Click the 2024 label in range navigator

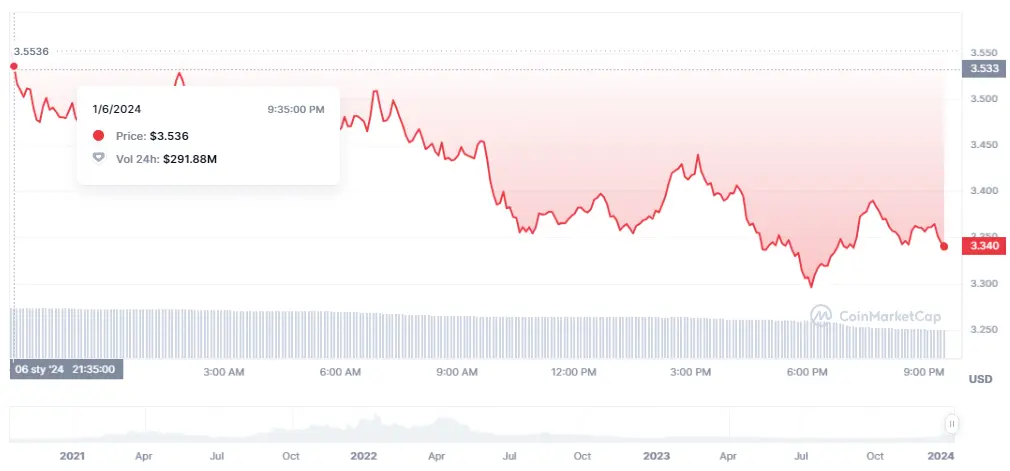point(941,456)
